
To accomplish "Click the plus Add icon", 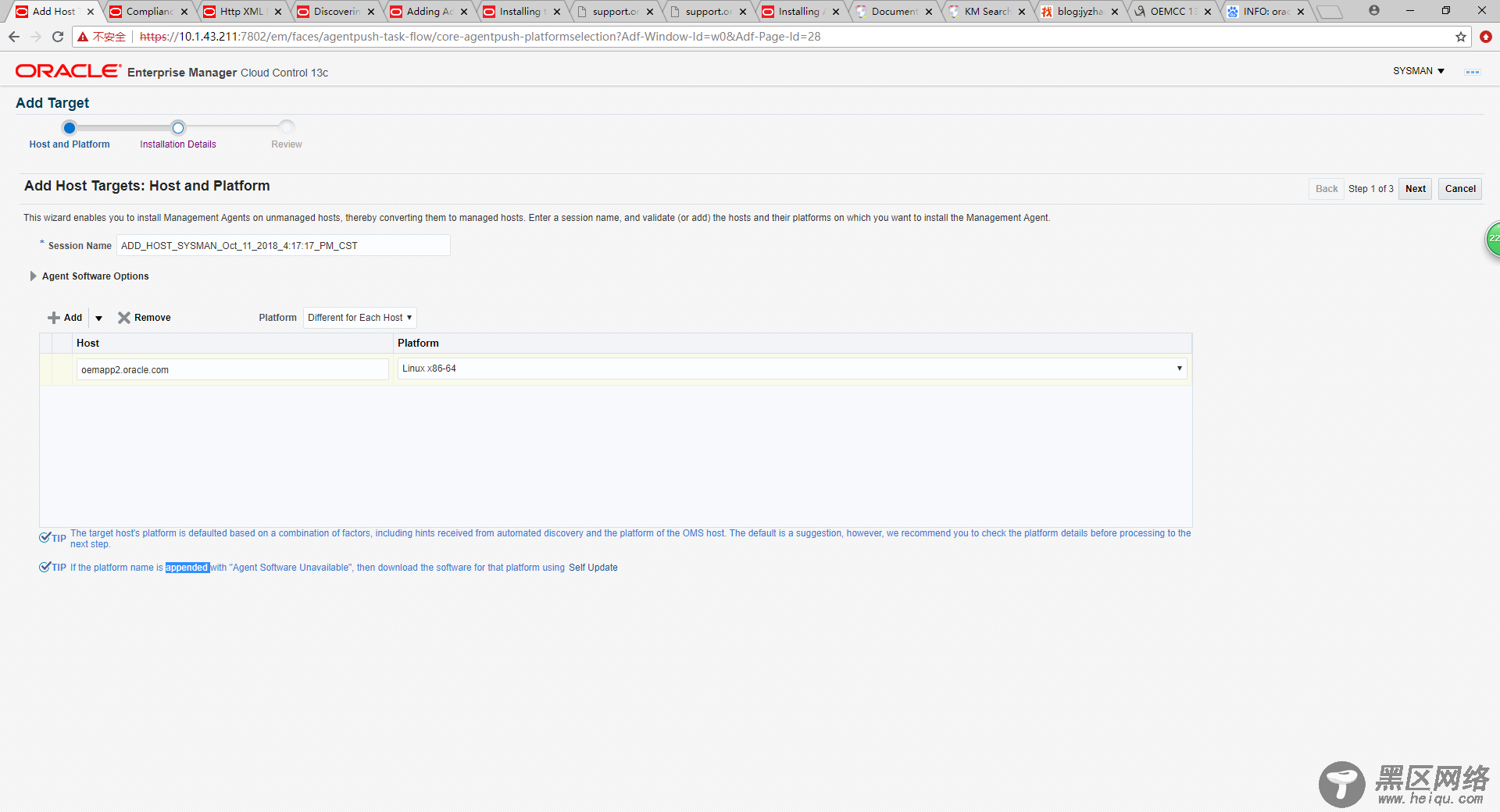I will [54, 318].
